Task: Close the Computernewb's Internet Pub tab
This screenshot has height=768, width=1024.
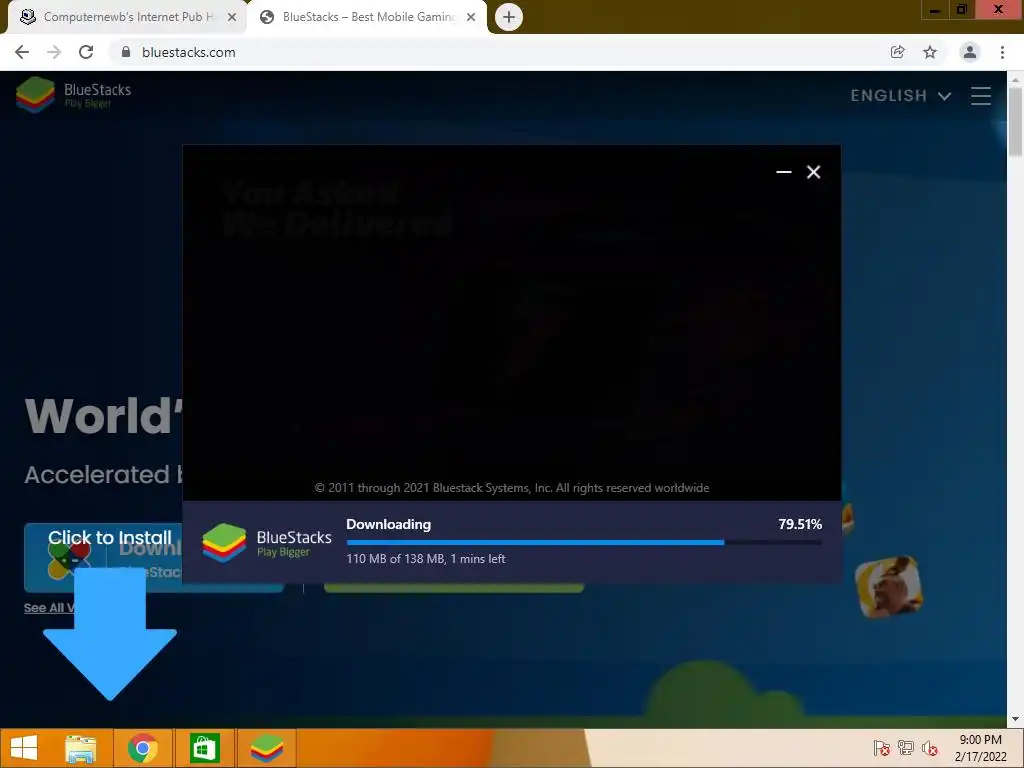Action: [232, 17]
